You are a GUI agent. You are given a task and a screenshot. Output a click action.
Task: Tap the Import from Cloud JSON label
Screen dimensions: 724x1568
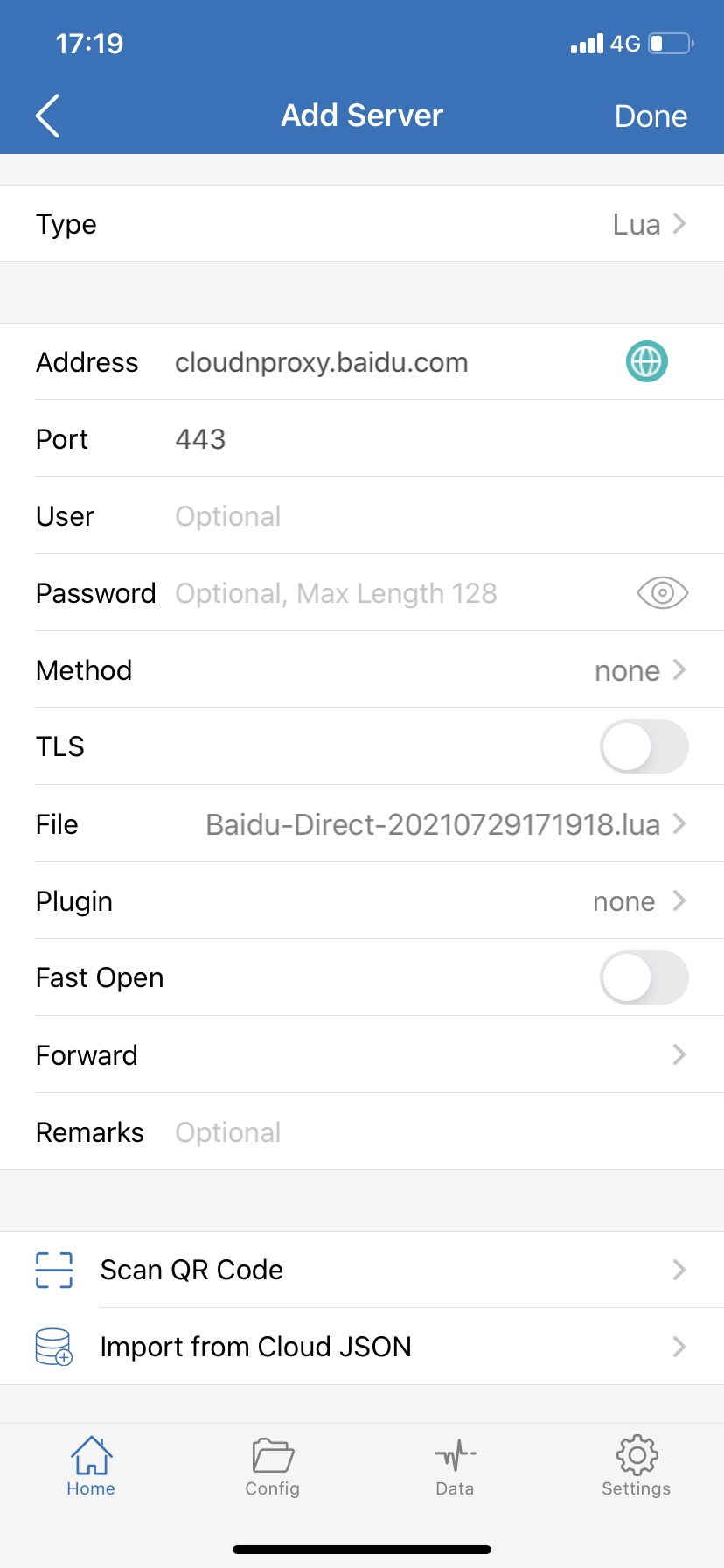pyautogui.click(x=255, y=1347)
